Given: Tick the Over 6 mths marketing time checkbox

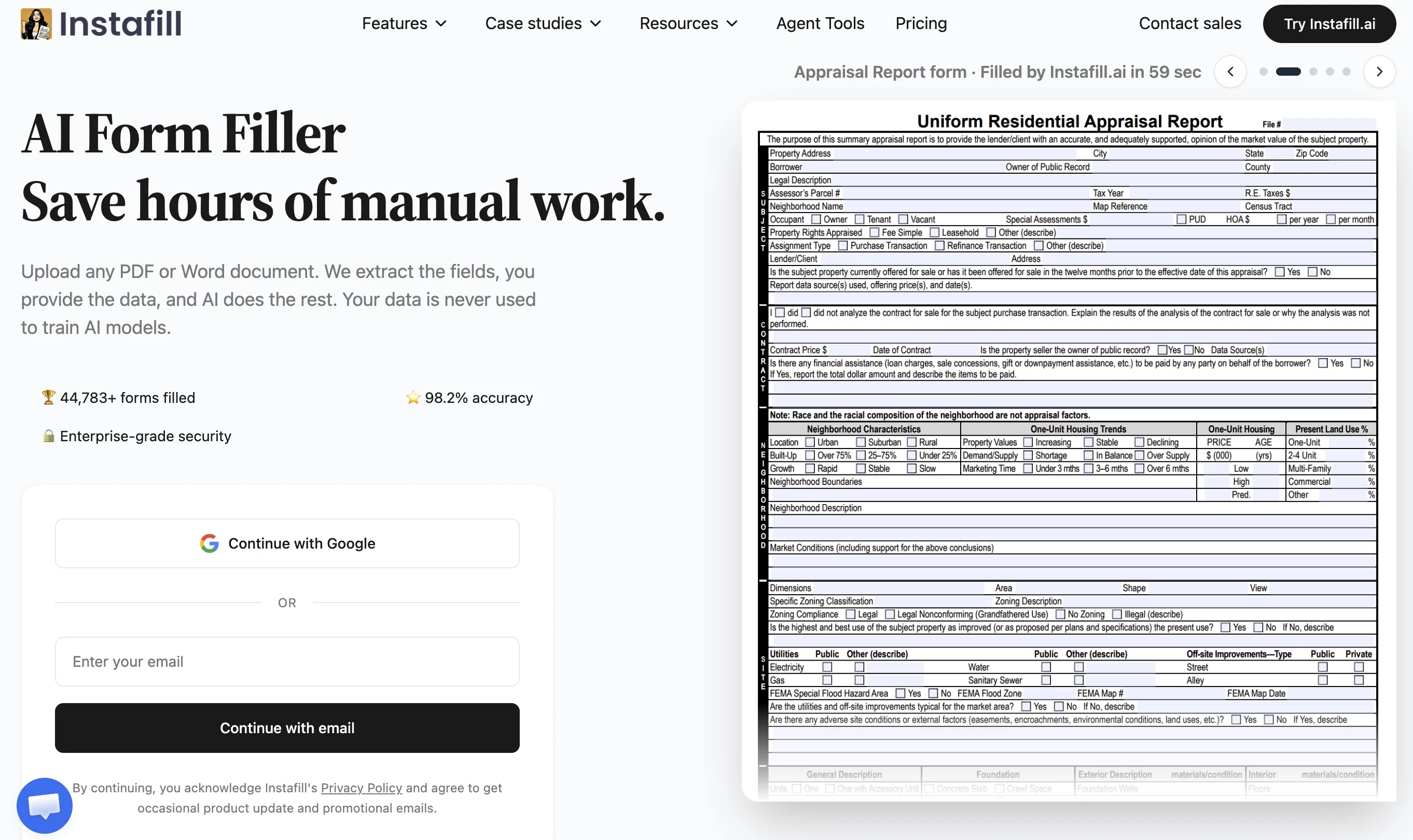Looking at the screenshot, I should 1139,469.
